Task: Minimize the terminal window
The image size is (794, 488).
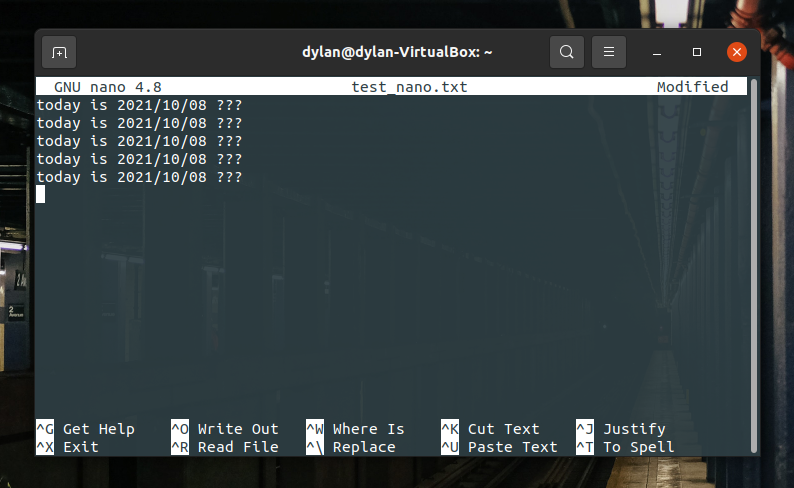Action: pyautogui.click(x=657, y=52)
